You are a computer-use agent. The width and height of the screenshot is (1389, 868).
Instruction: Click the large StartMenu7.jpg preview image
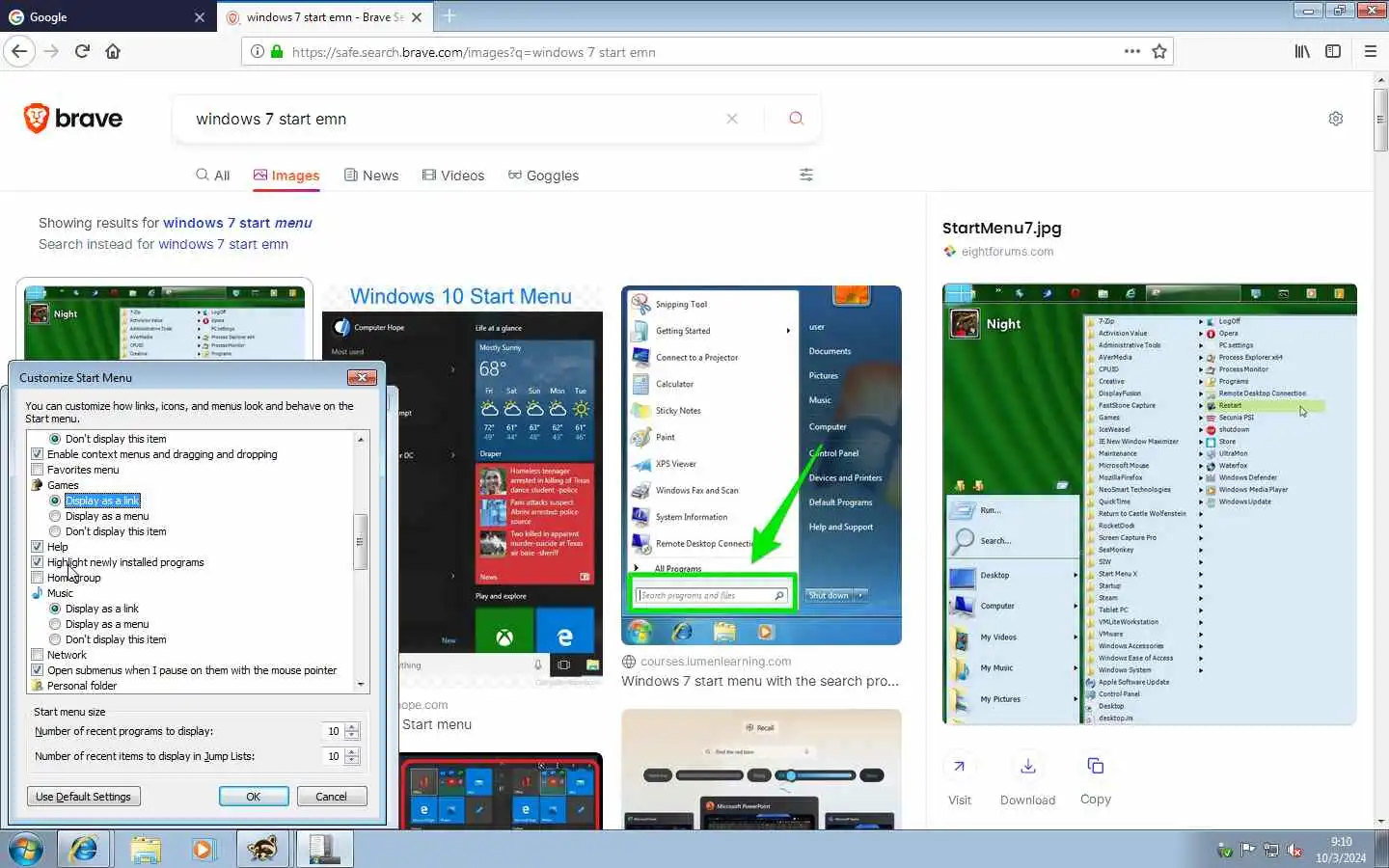pyautogui.click(x=1150, y=504)
